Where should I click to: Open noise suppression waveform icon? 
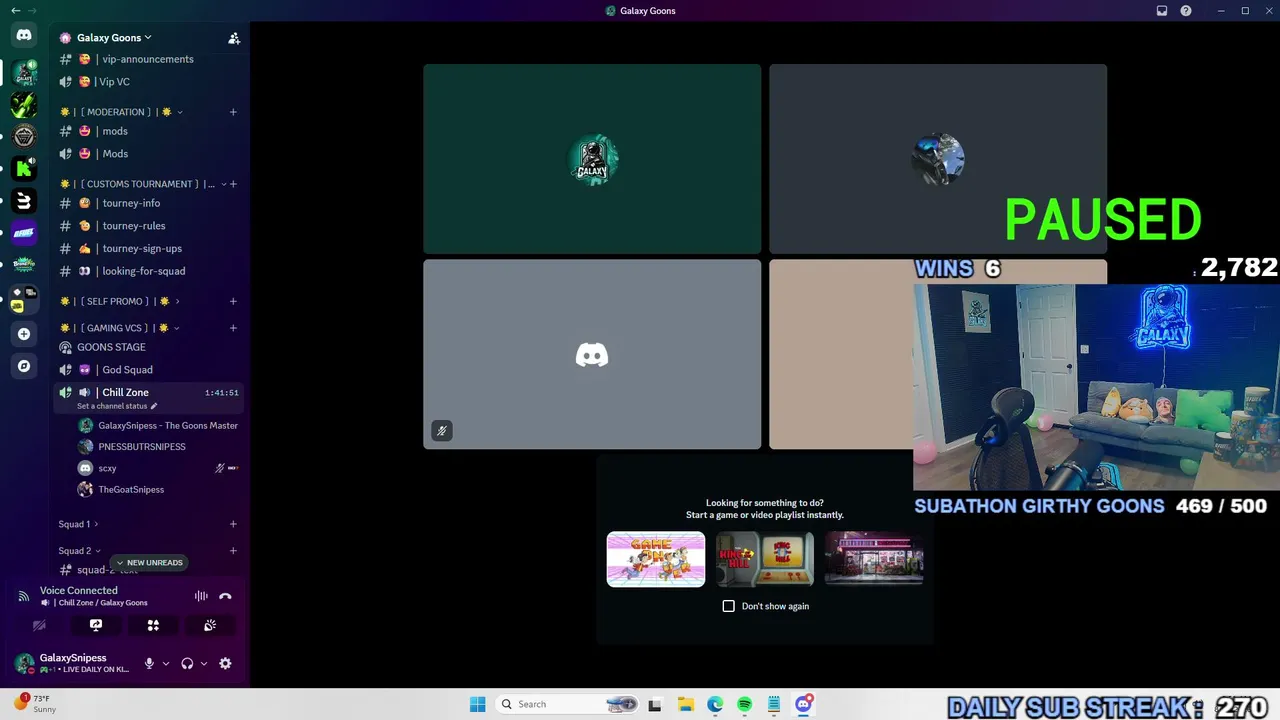pos(201,596)
